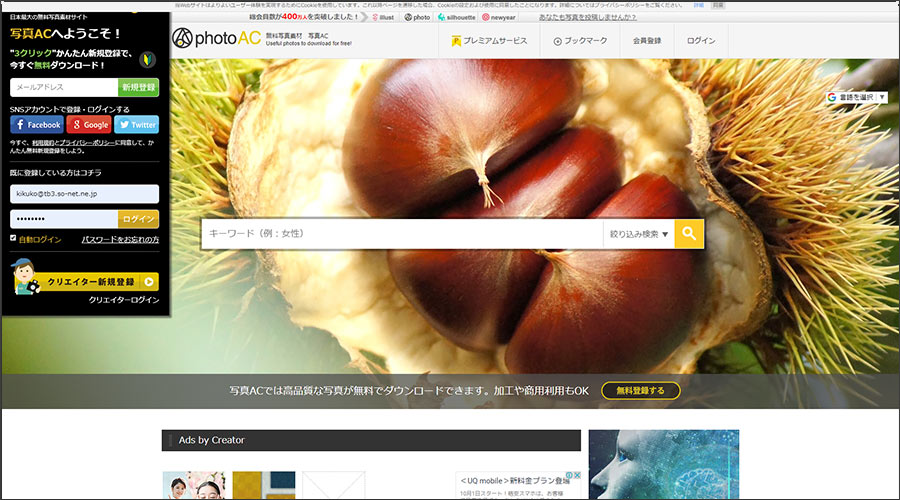
Task: Open the プレミアムサービス menu item
Action: click(x=488, y=41)
